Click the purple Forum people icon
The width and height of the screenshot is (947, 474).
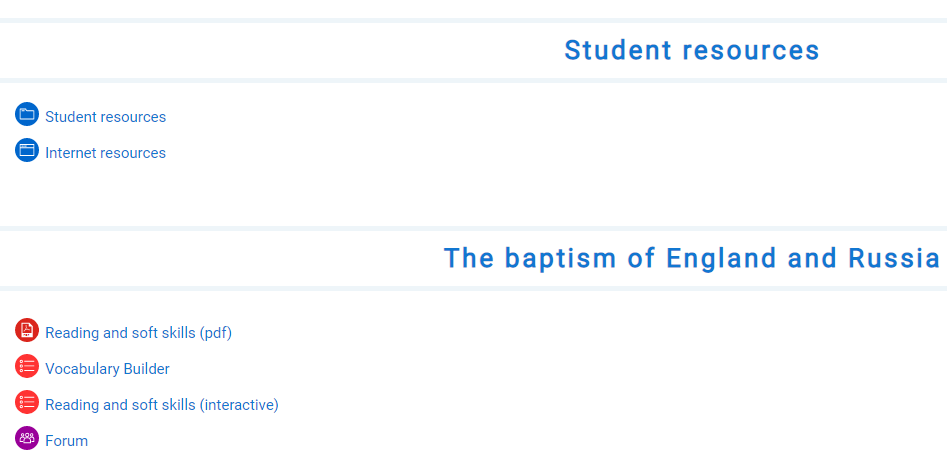pos(27,439)
